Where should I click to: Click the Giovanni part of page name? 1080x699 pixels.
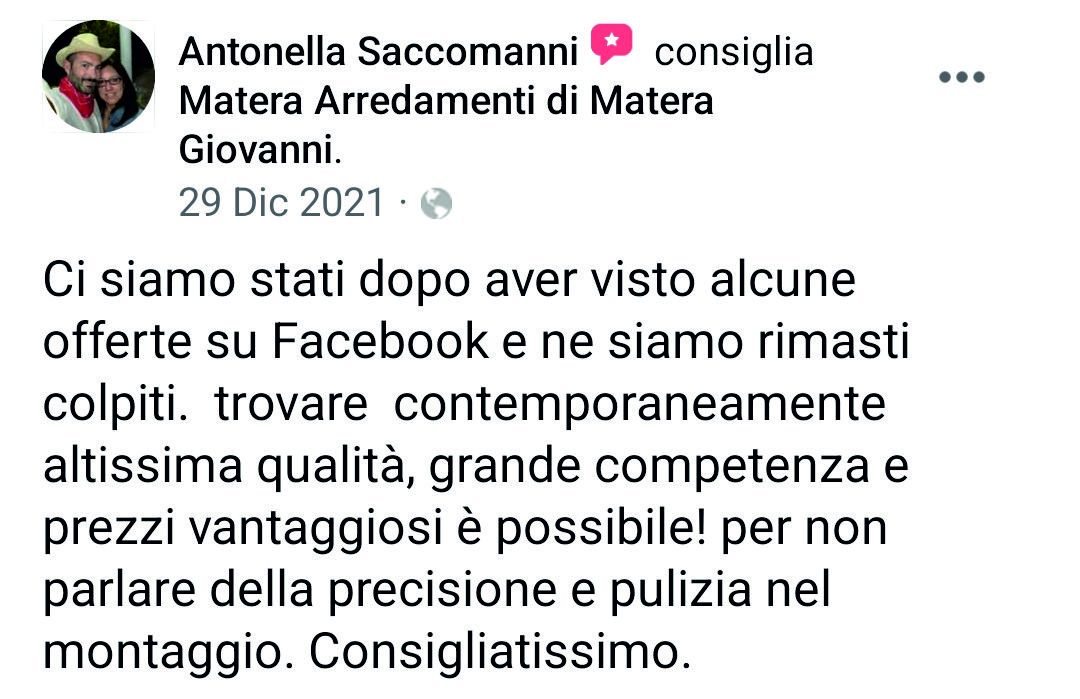256,149
